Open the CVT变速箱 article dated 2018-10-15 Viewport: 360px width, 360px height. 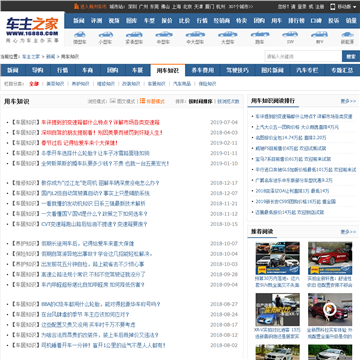pos(94,224)
